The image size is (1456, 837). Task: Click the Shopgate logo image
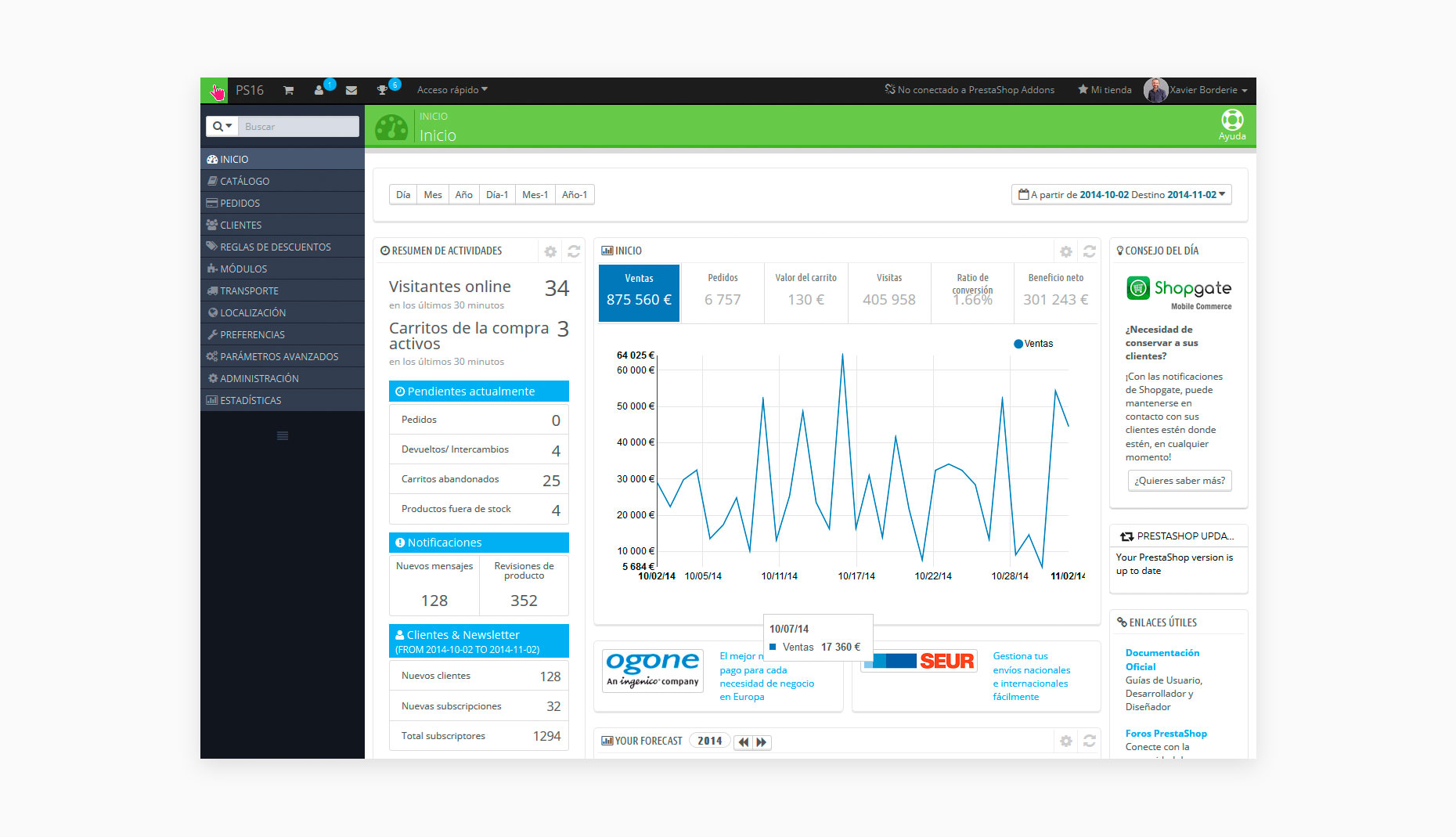click(1179, 293)
